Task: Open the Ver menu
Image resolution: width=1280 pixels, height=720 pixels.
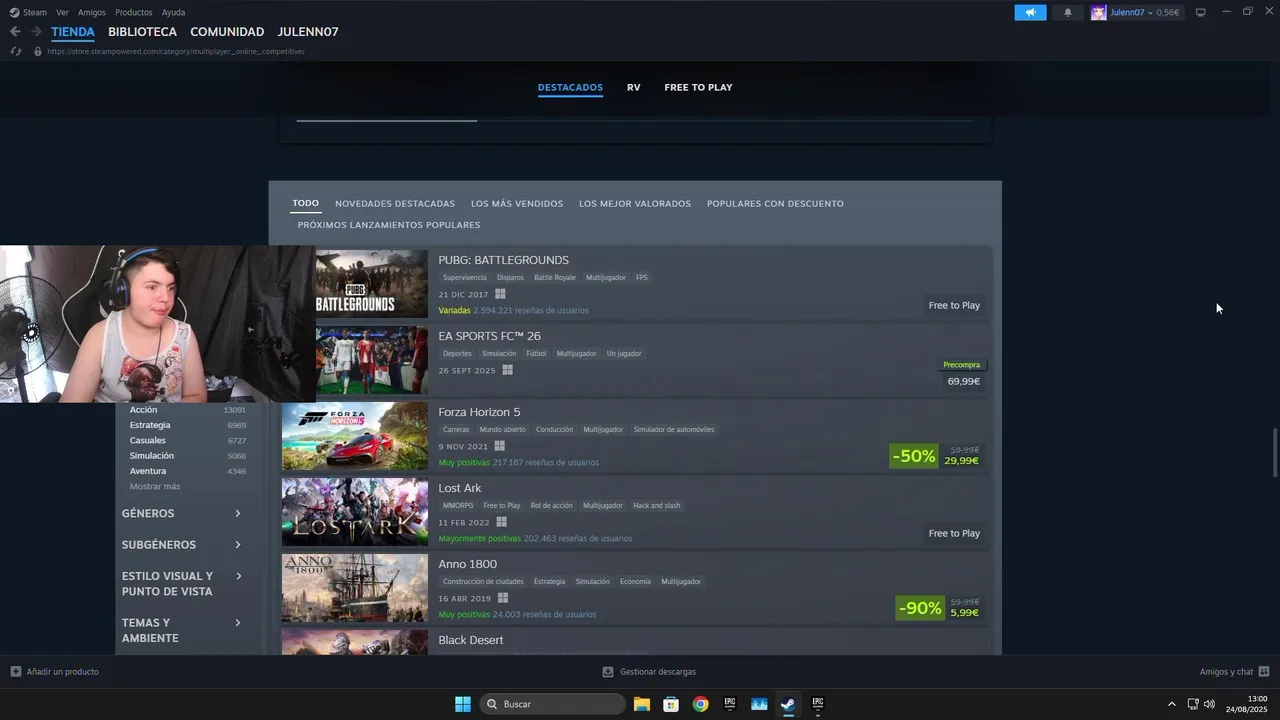Action: (62, 12)
